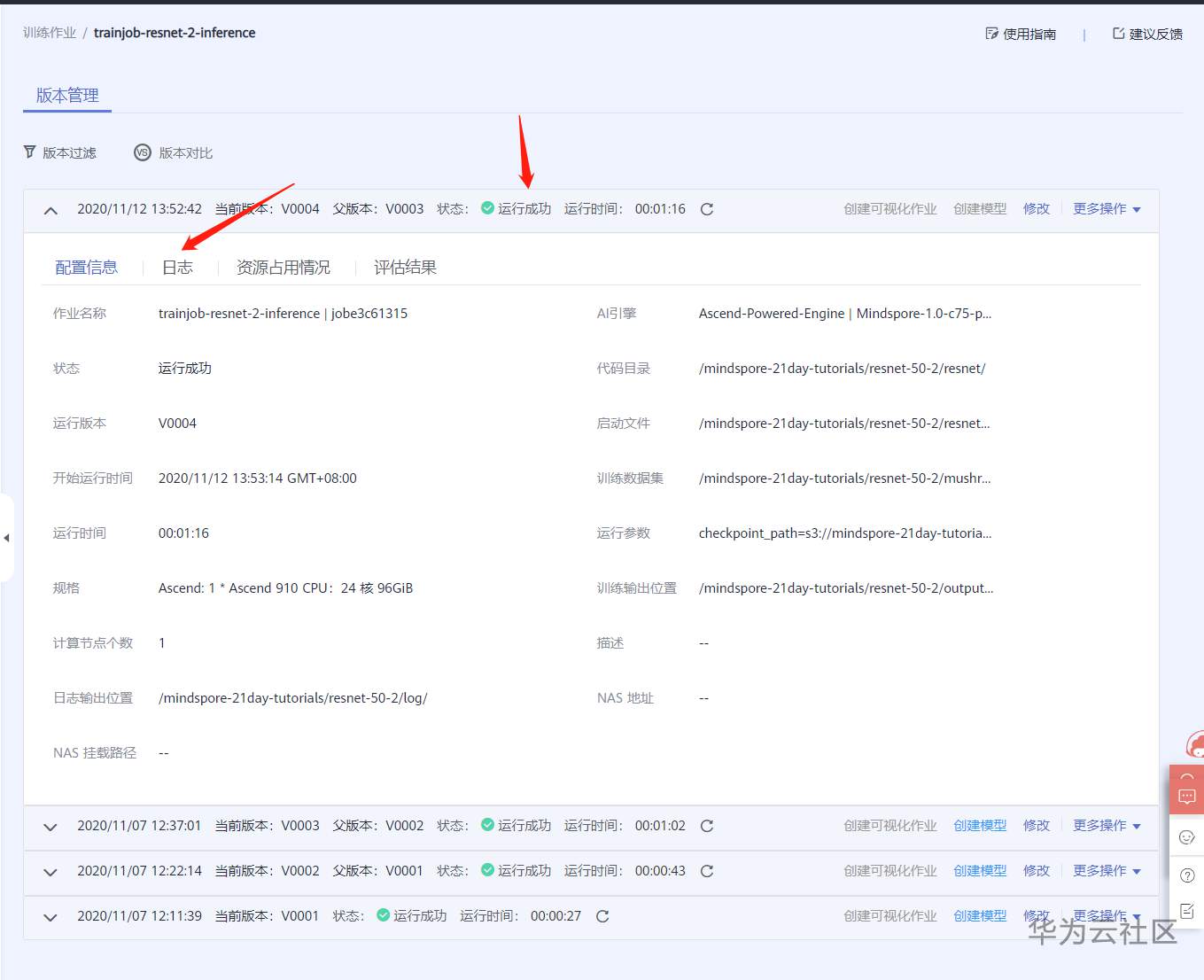
Task: Click 创建模型 for version V0004
Action: pos(980,209)
